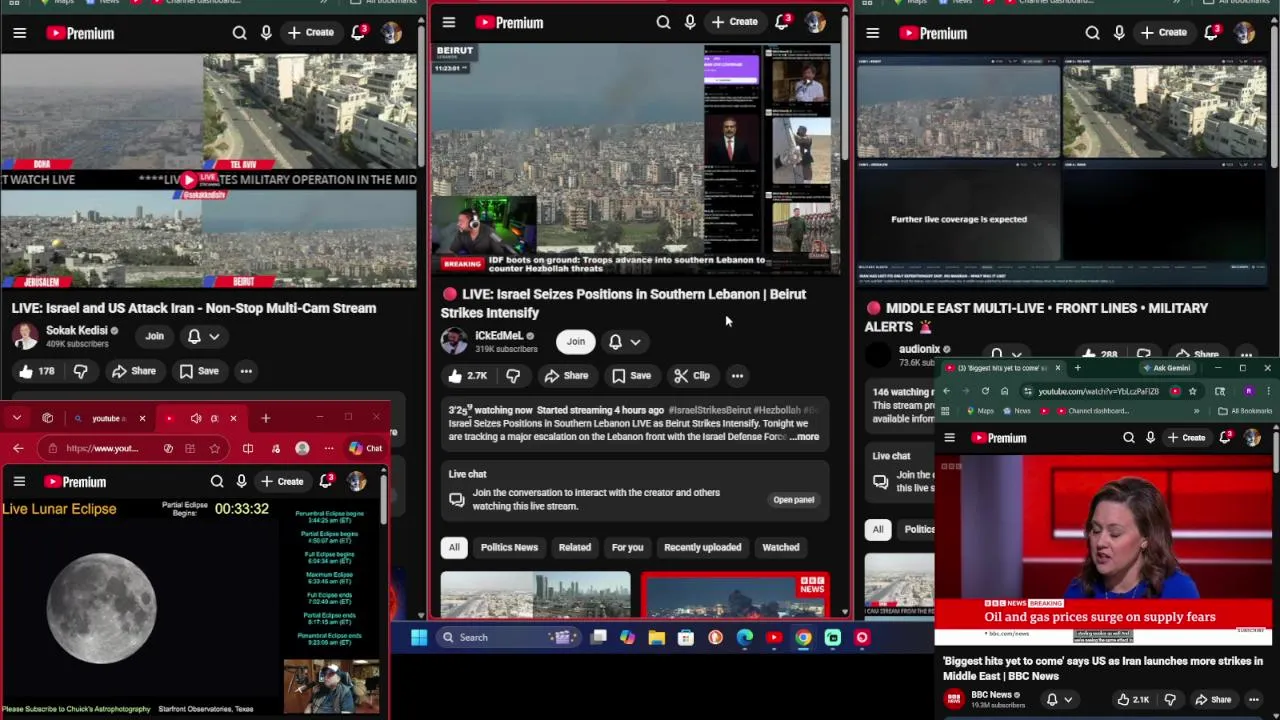This screenshot has height=720, width=1280.
Task: Select the Watched filter chip
Action: (x=781, y=547)
